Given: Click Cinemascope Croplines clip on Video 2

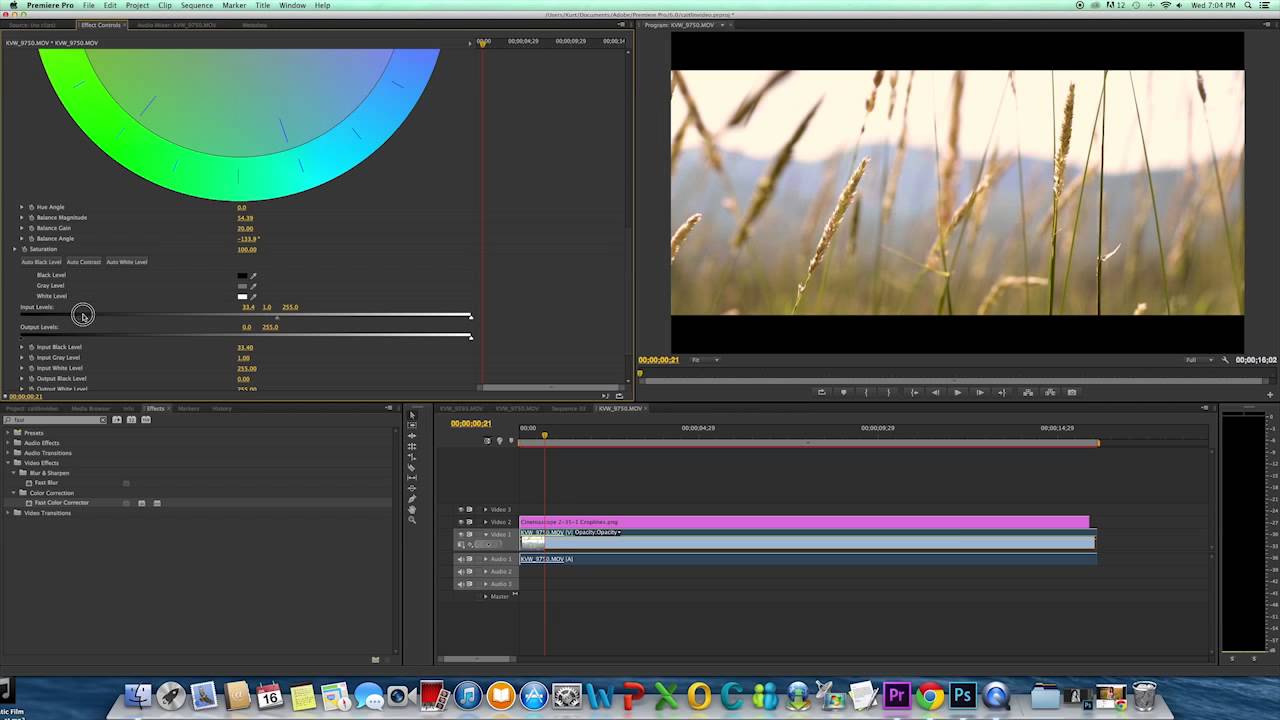Looking at the screenshot, I should [804, 522].
